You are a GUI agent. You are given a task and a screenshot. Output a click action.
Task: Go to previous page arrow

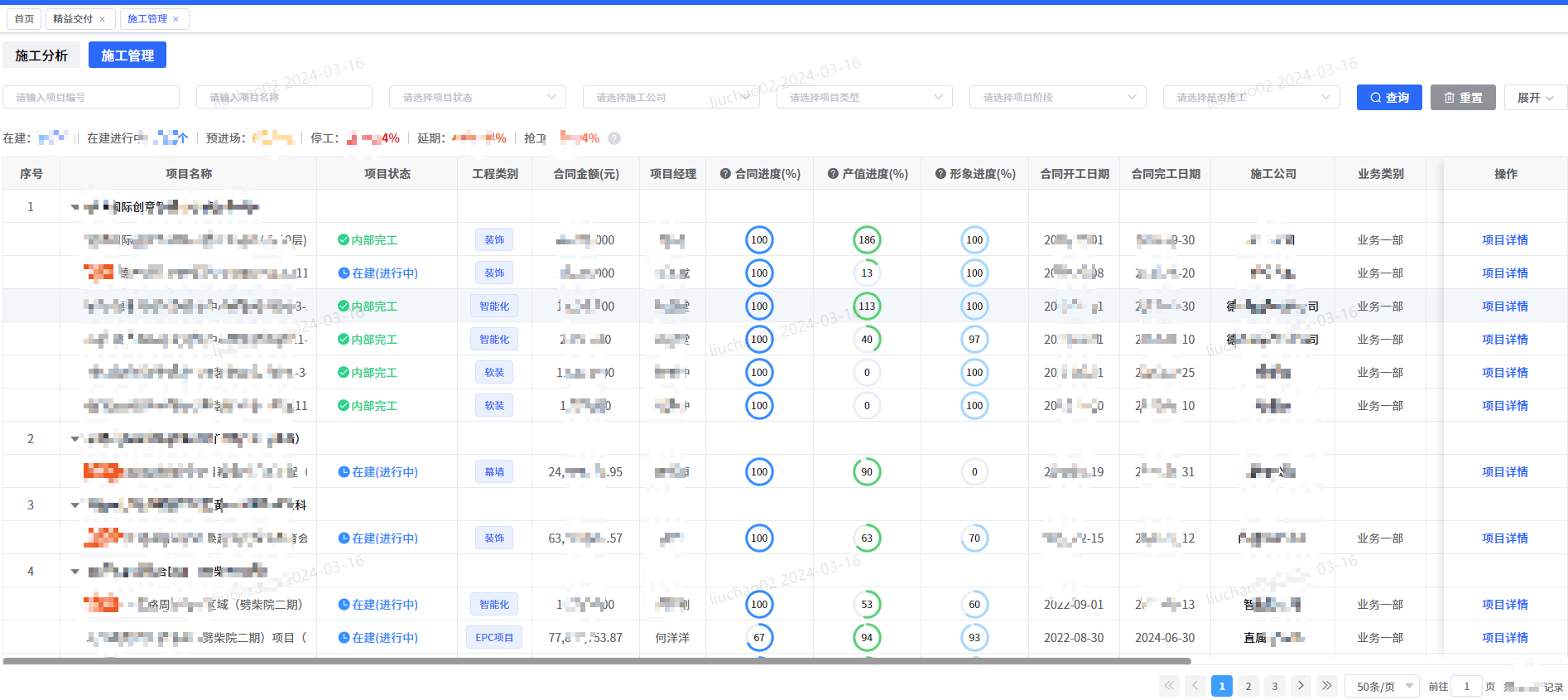pos(1195,685)
